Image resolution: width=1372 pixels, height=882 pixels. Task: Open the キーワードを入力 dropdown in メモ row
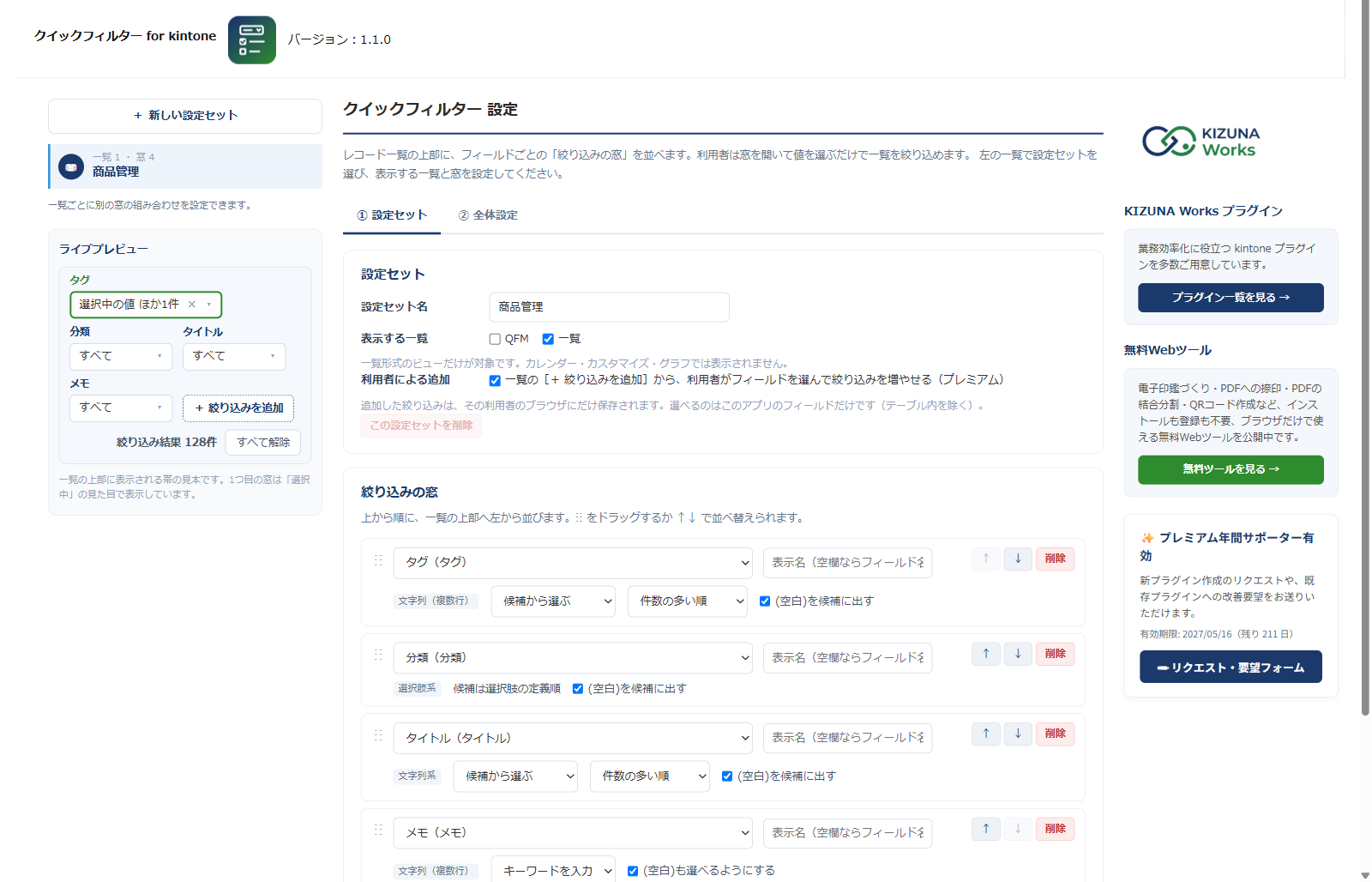[553, 869]
